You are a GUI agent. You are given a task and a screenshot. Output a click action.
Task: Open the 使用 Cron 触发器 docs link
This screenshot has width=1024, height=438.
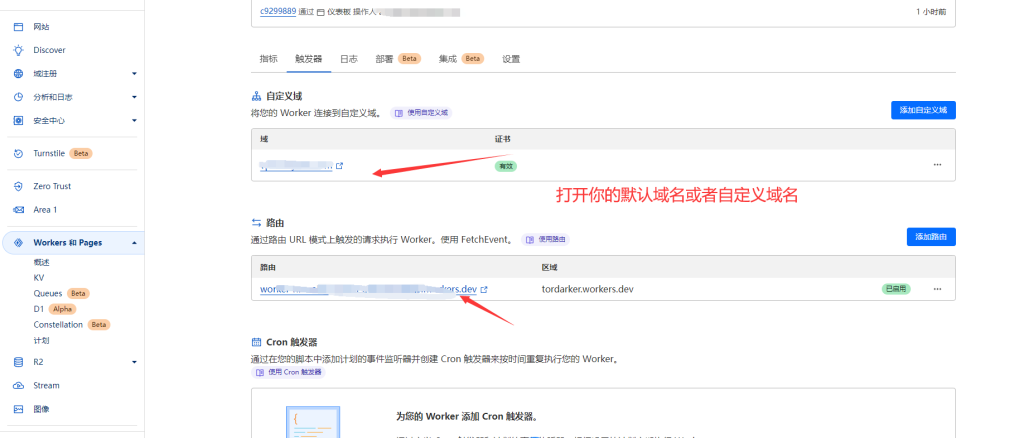point(289,372)
